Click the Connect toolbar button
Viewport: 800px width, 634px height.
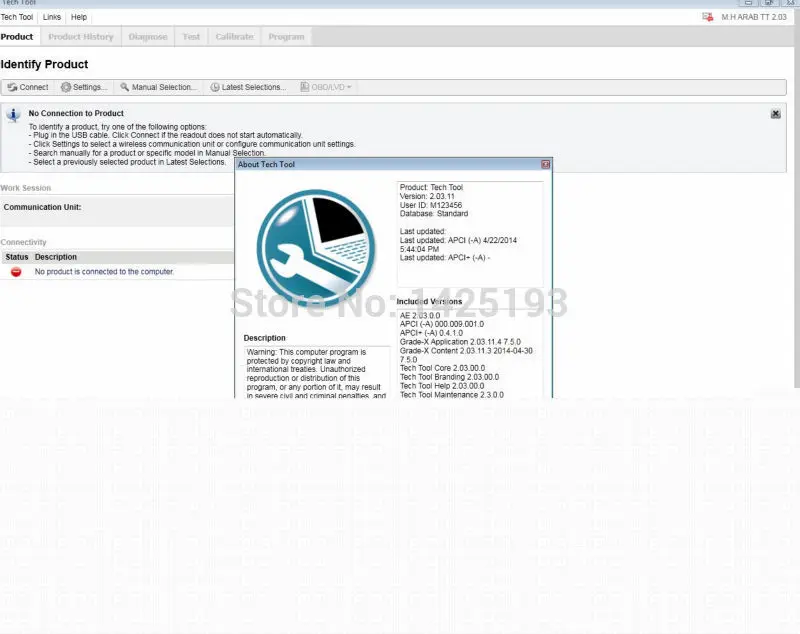(28, 87)
